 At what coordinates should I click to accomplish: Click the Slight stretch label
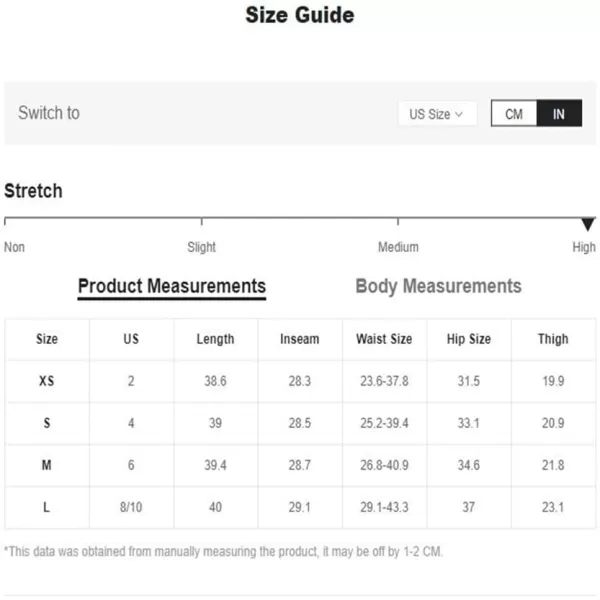(x=202, y=247)
